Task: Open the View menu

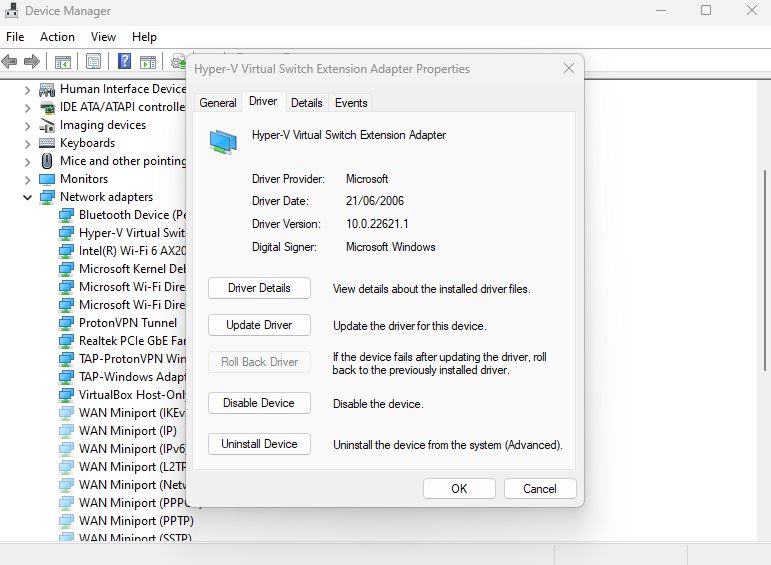Action: coord(103,37)
